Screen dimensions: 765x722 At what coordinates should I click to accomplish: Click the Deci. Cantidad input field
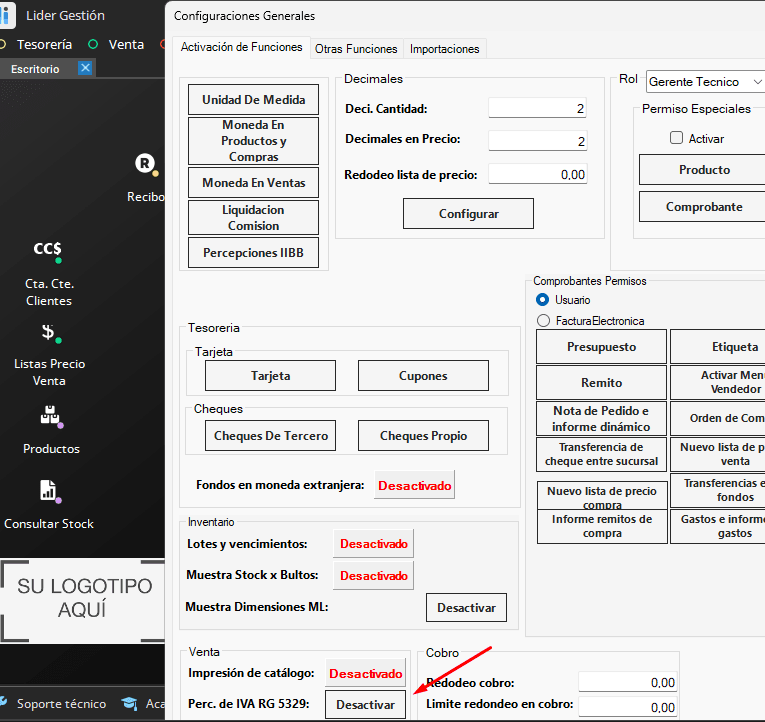(537, 108)
